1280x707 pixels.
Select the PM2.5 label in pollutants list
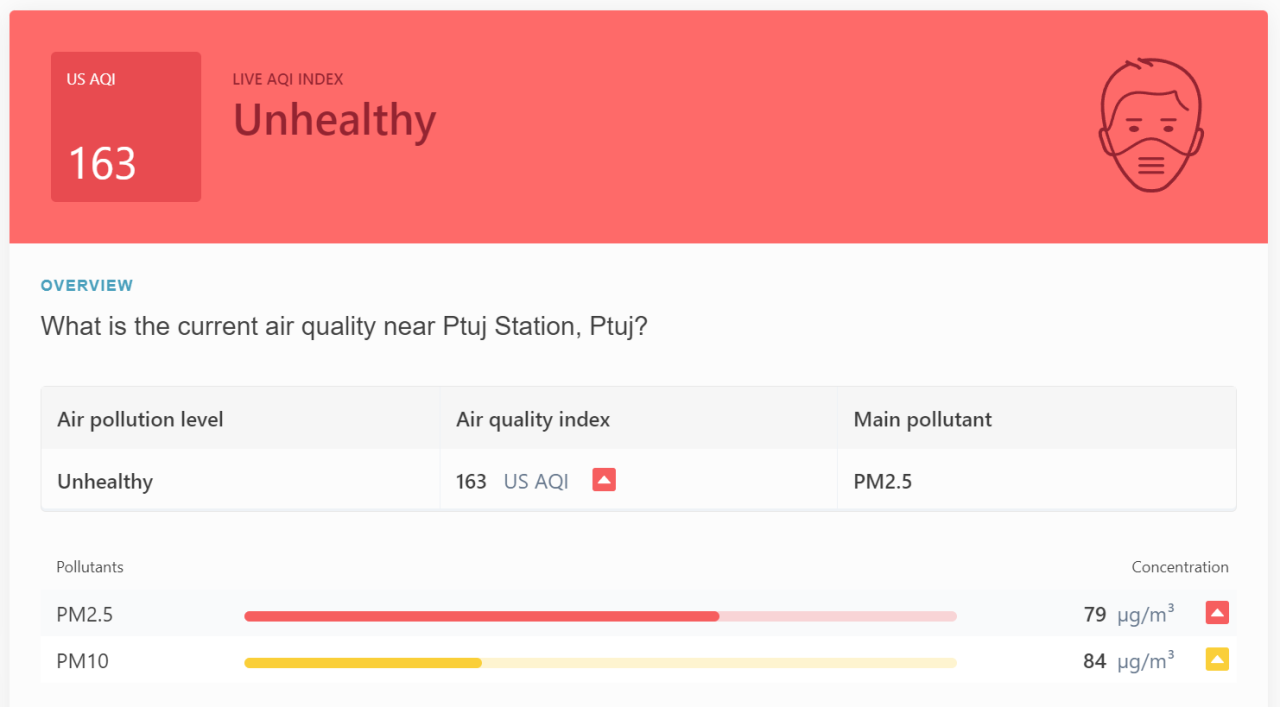pos(85,615)
